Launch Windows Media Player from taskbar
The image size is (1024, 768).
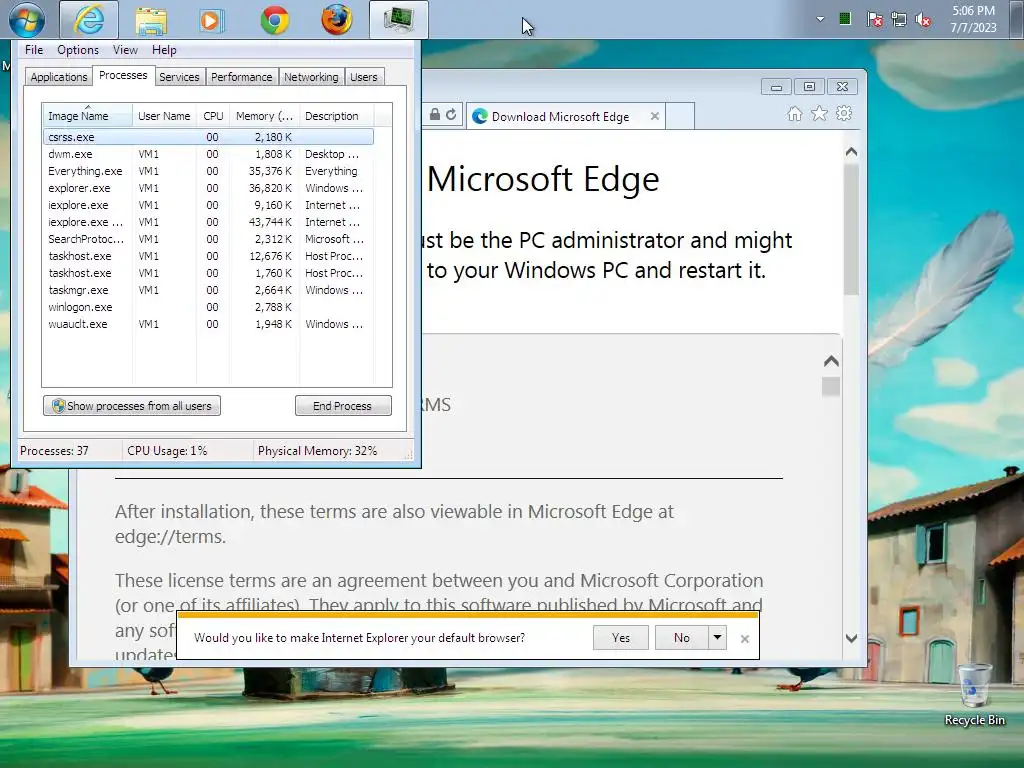point(211,20)
